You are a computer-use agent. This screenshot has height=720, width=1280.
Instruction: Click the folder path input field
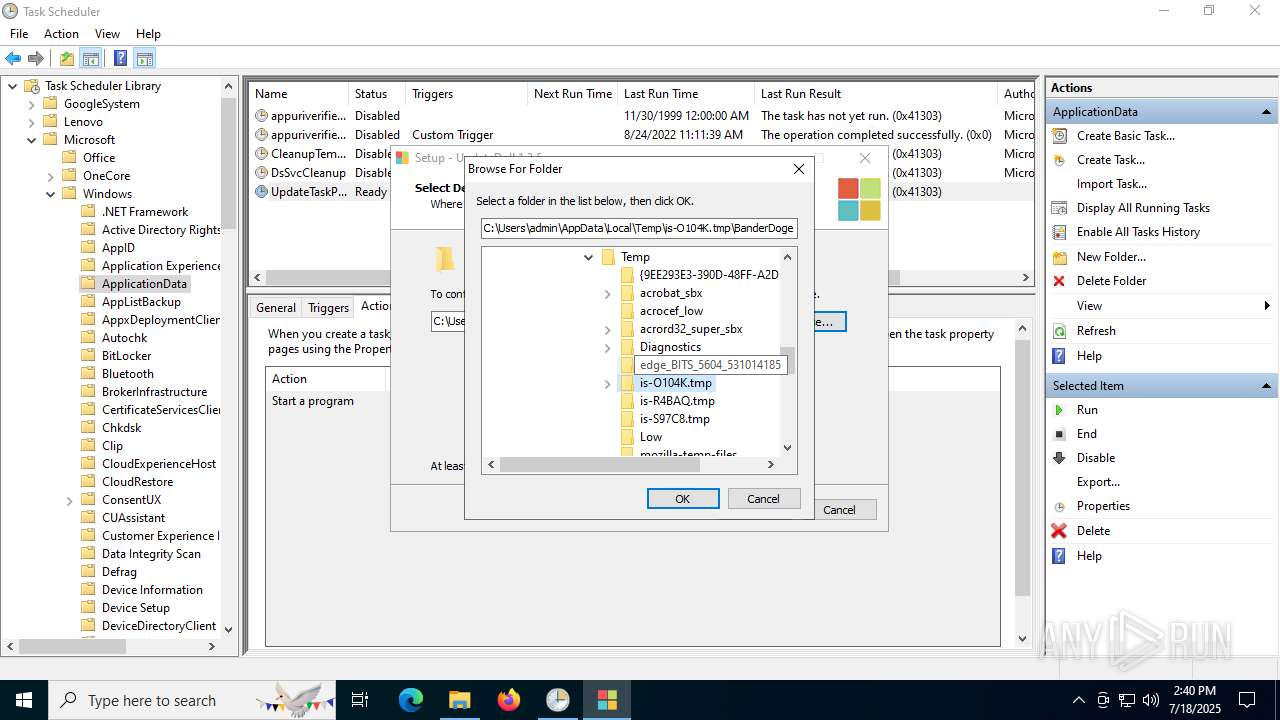point(639,228)
